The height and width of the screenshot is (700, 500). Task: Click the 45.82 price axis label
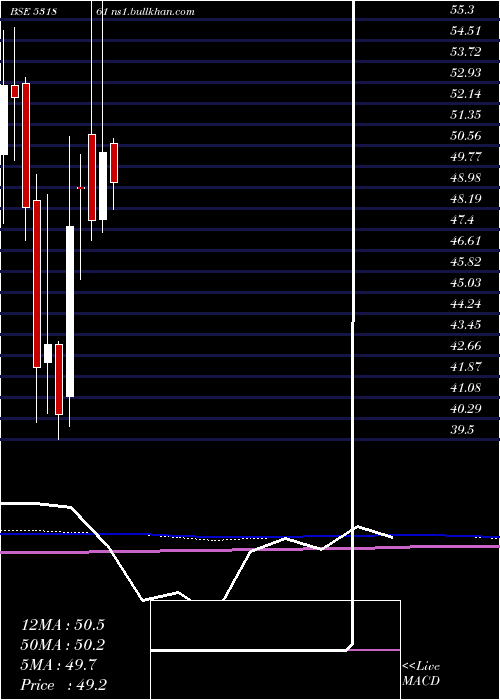pos(465,262)
